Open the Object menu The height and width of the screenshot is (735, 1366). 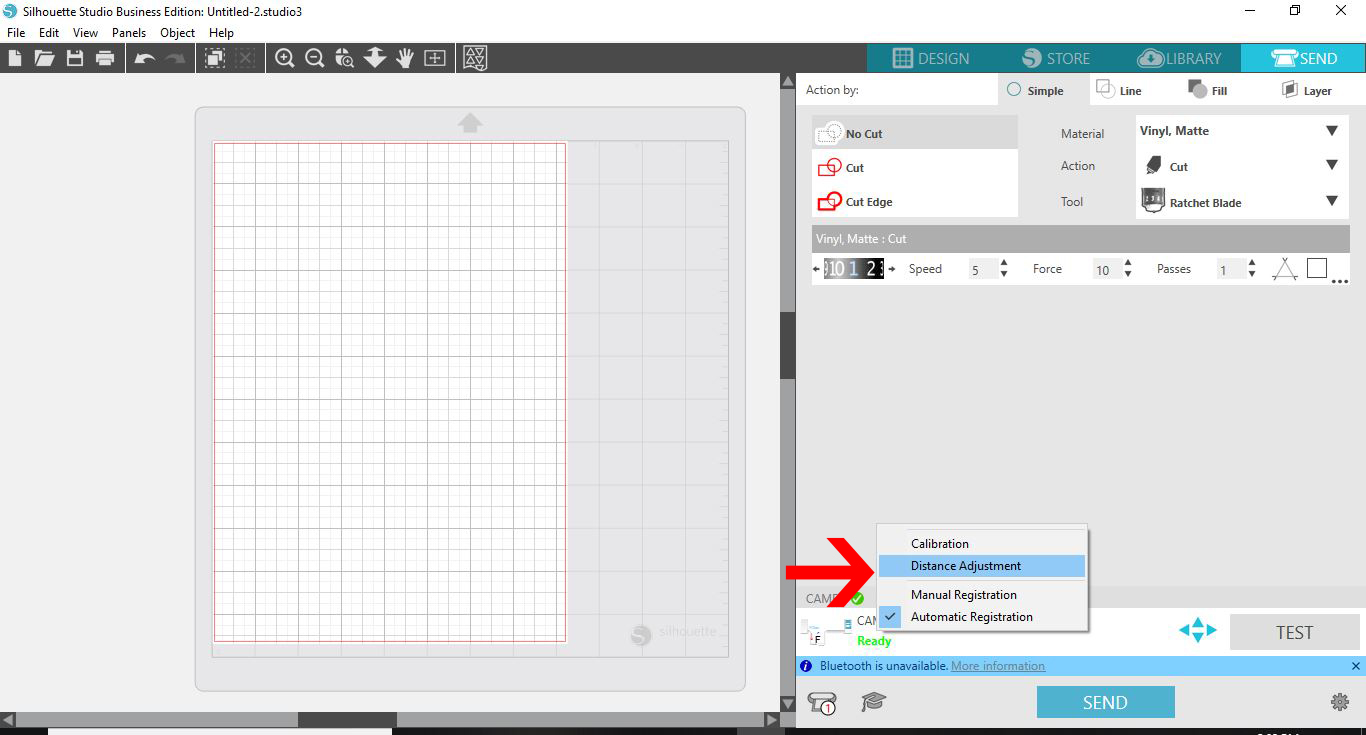tap(177, 32)
